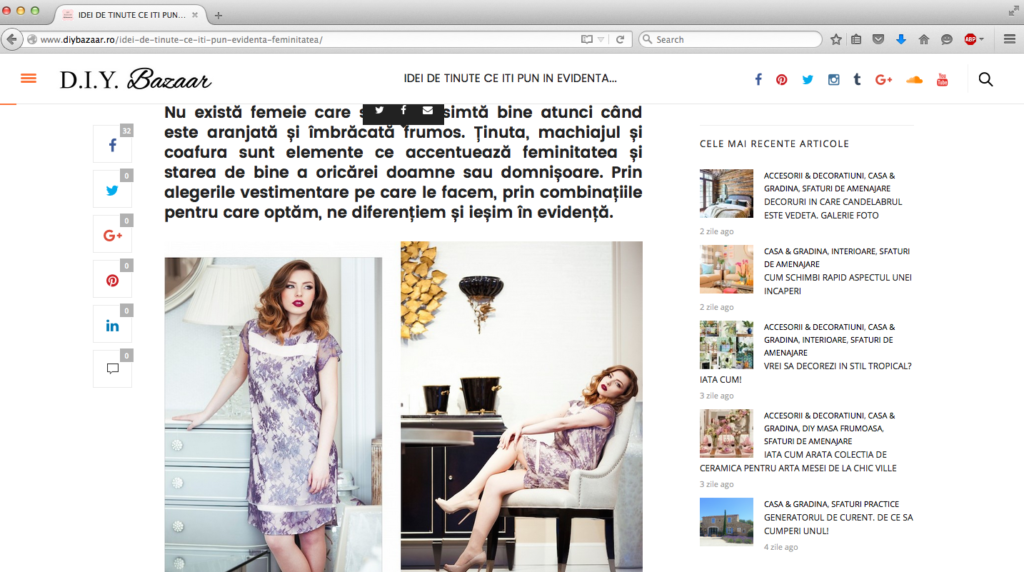Select the 'IDEI DE TINUTE CE ITI PUN' tab
Image resolution: width=1024 pixels, height=572 pixels.
(130, 15)
